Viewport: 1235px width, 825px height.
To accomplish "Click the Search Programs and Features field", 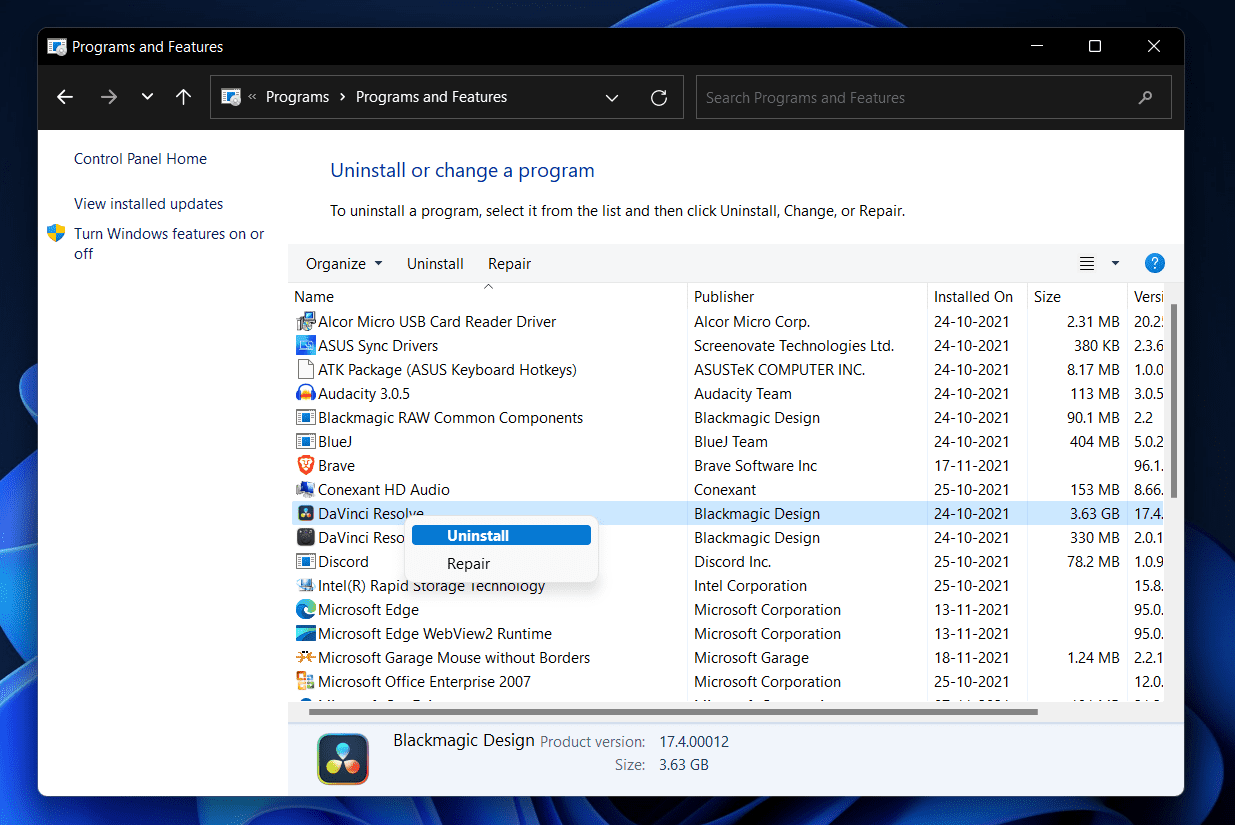I will pyautogui.click(x=933, y=98).
